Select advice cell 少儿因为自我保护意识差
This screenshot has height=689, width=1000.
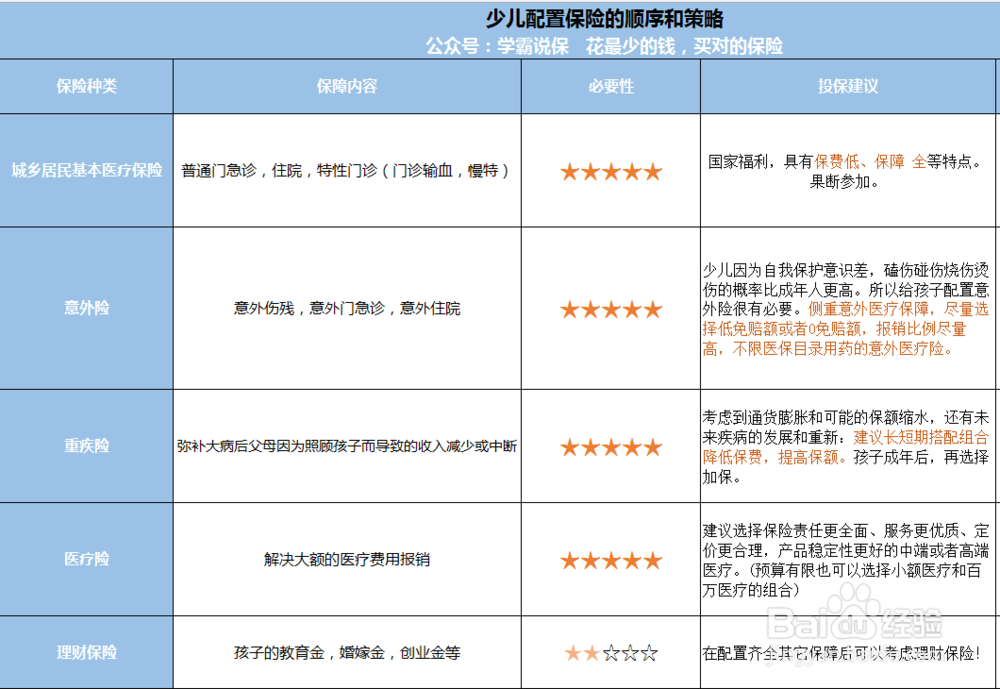[846, 309]
